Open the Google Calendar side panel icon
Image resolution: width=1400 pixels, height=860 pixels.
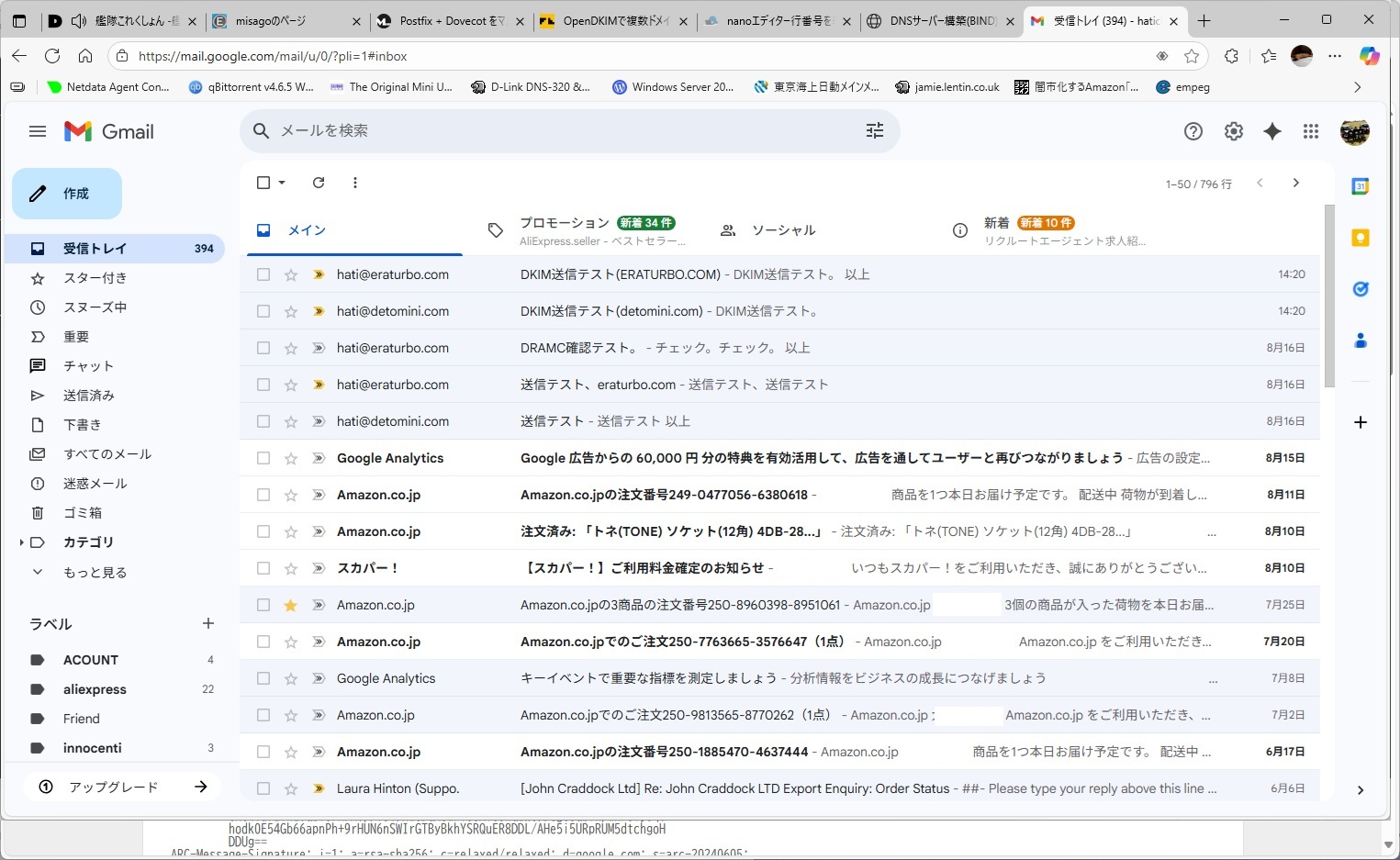click(x=1361, y=186)
